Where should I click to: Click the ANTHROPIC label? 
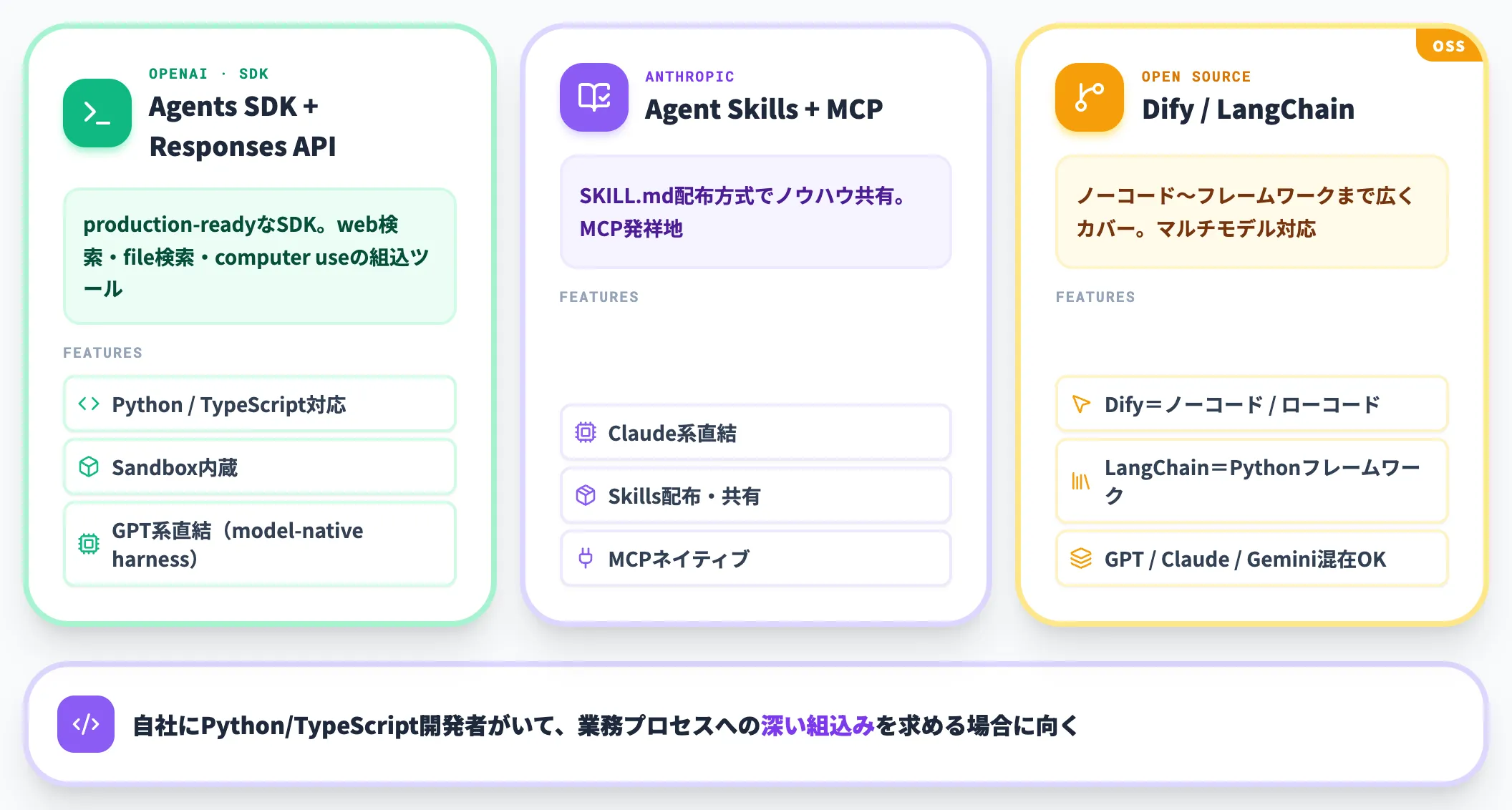(689, 77)
